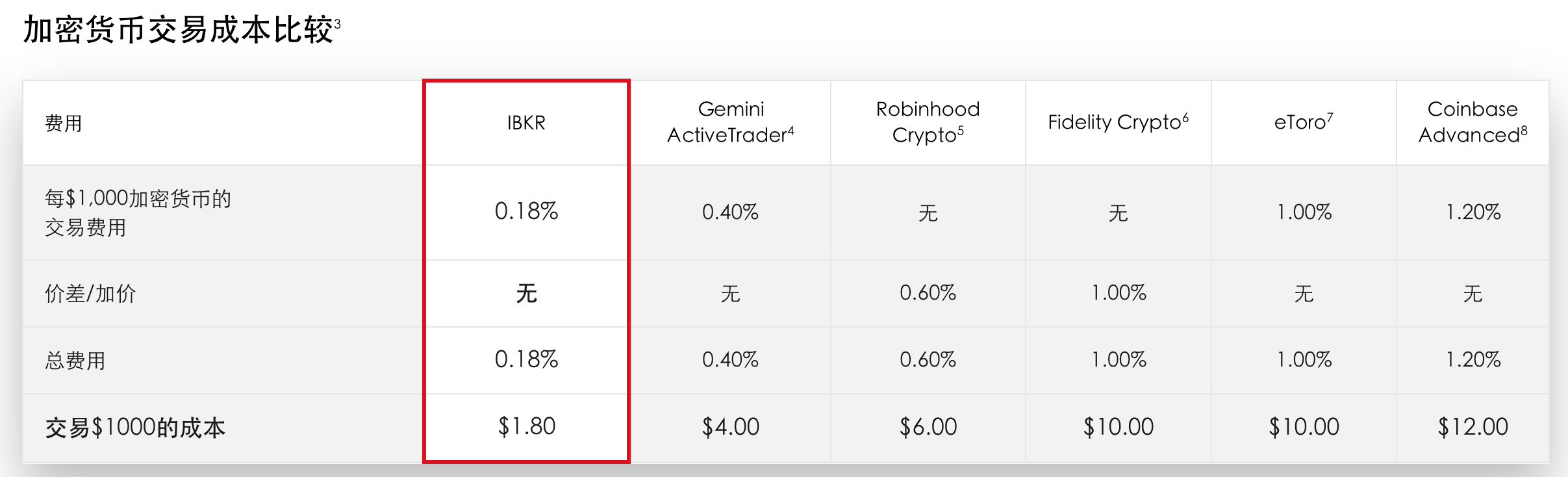Viewport: 1568px width, 477px height.
Task: Click Coinbase's $12.00 cost cell
Action: [1473, 427]
